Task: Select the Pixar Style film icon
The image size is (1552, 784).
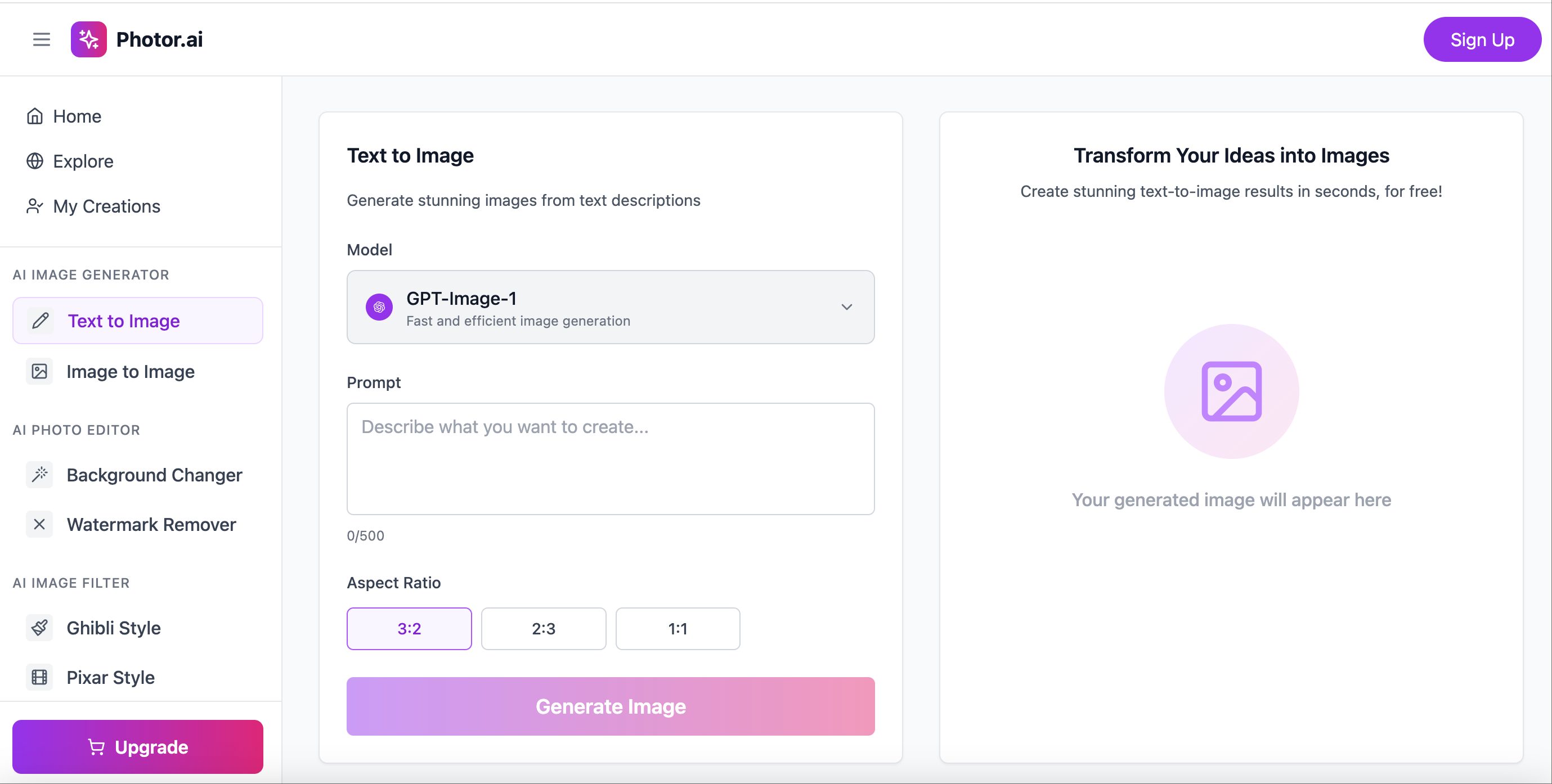Action: (39, 677)
